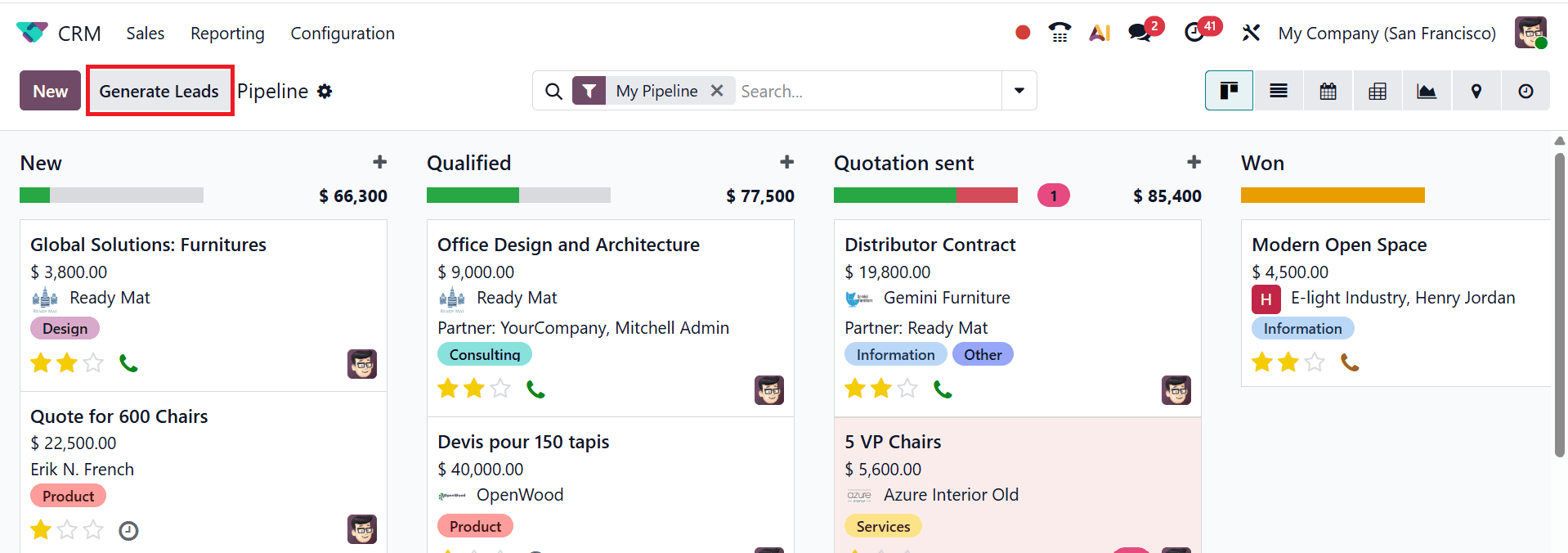Open the Graph view
The height and width of the screenshot is (553, 1568).
tap(1426, 90)
